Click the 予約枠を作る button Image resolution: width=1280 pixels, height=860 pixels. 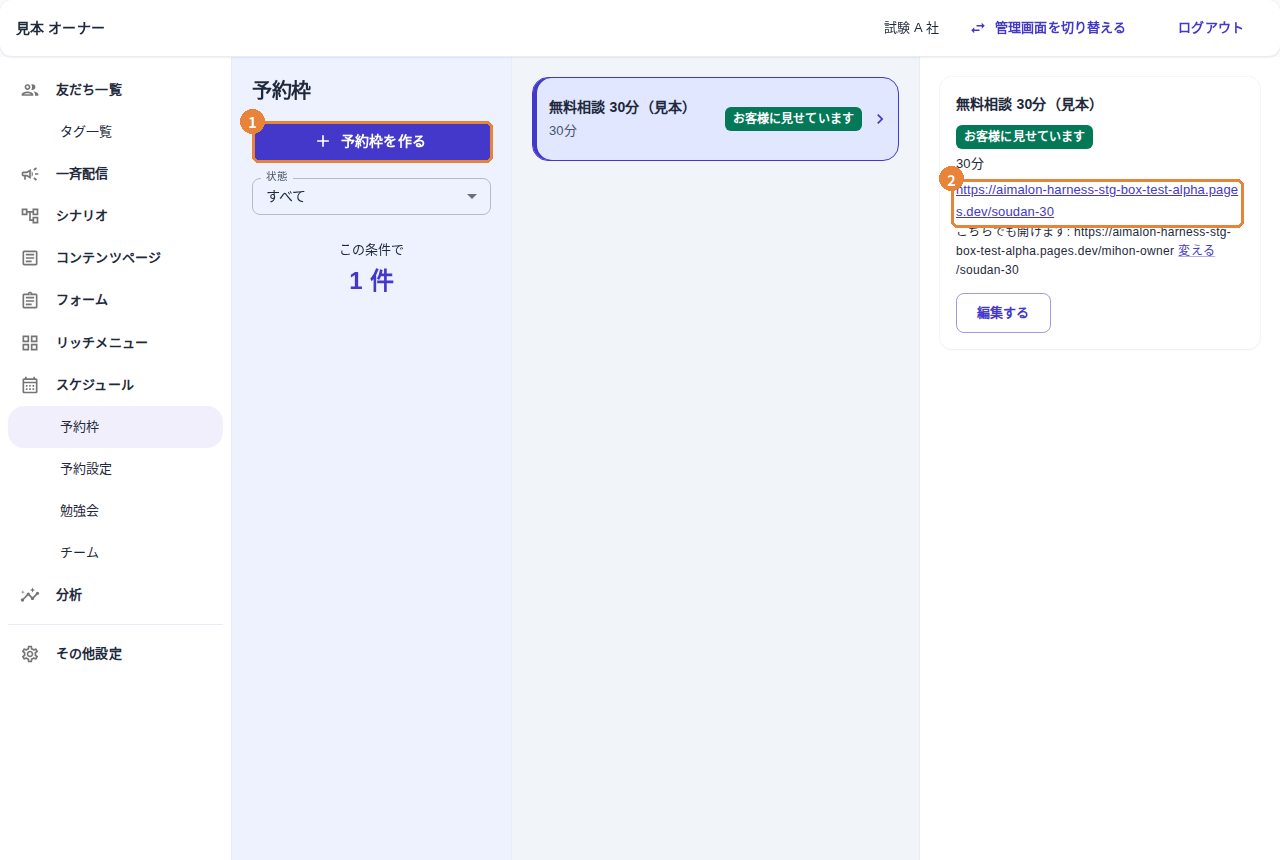[372, 142]
